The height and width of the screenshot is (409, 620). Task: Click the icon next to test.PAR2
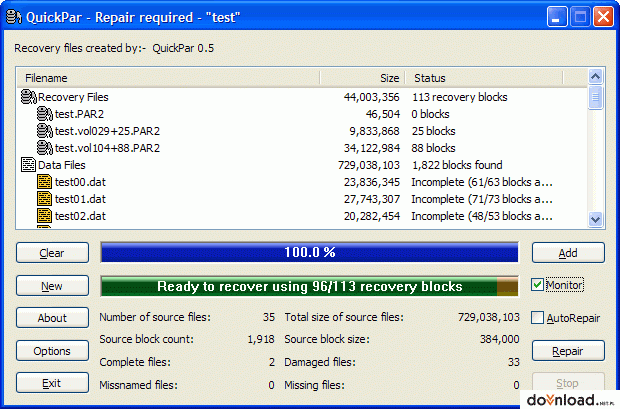pyautogui.click(x=45, y=114)
